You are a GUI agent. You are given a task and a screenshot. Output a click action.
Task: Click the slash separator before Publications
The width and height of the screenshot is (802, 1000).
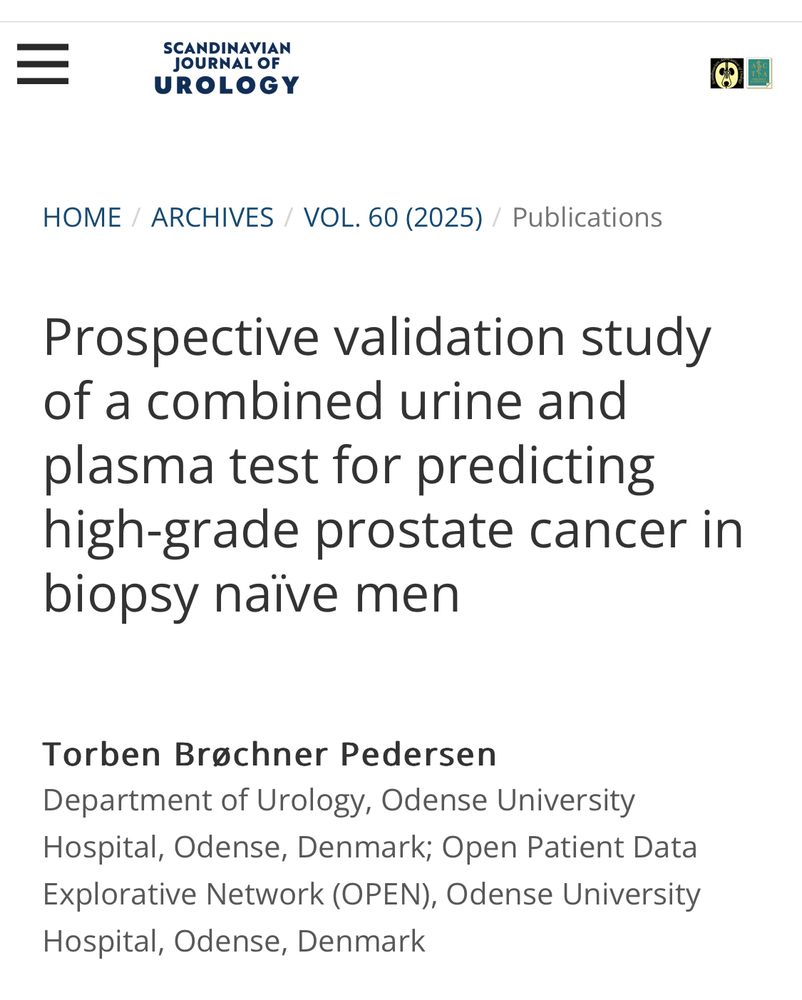pyautogui.click(x=498, y=217)
